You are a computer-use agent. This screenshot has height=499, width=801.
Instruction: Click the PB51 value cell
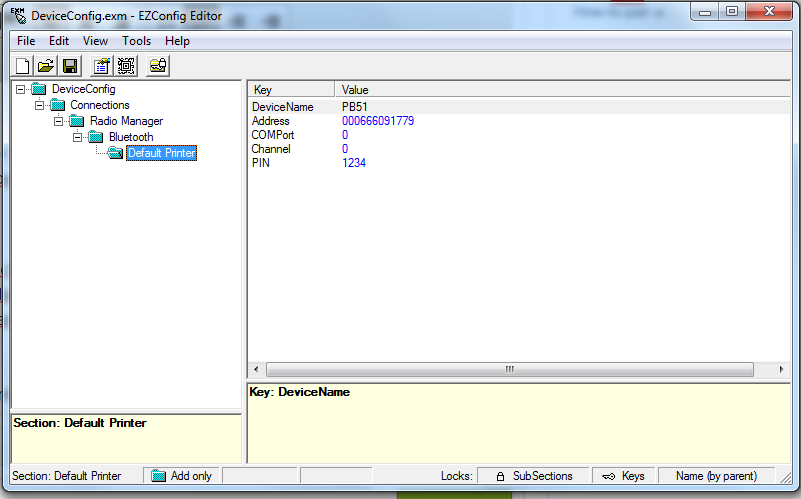click(x=355, y=107)
